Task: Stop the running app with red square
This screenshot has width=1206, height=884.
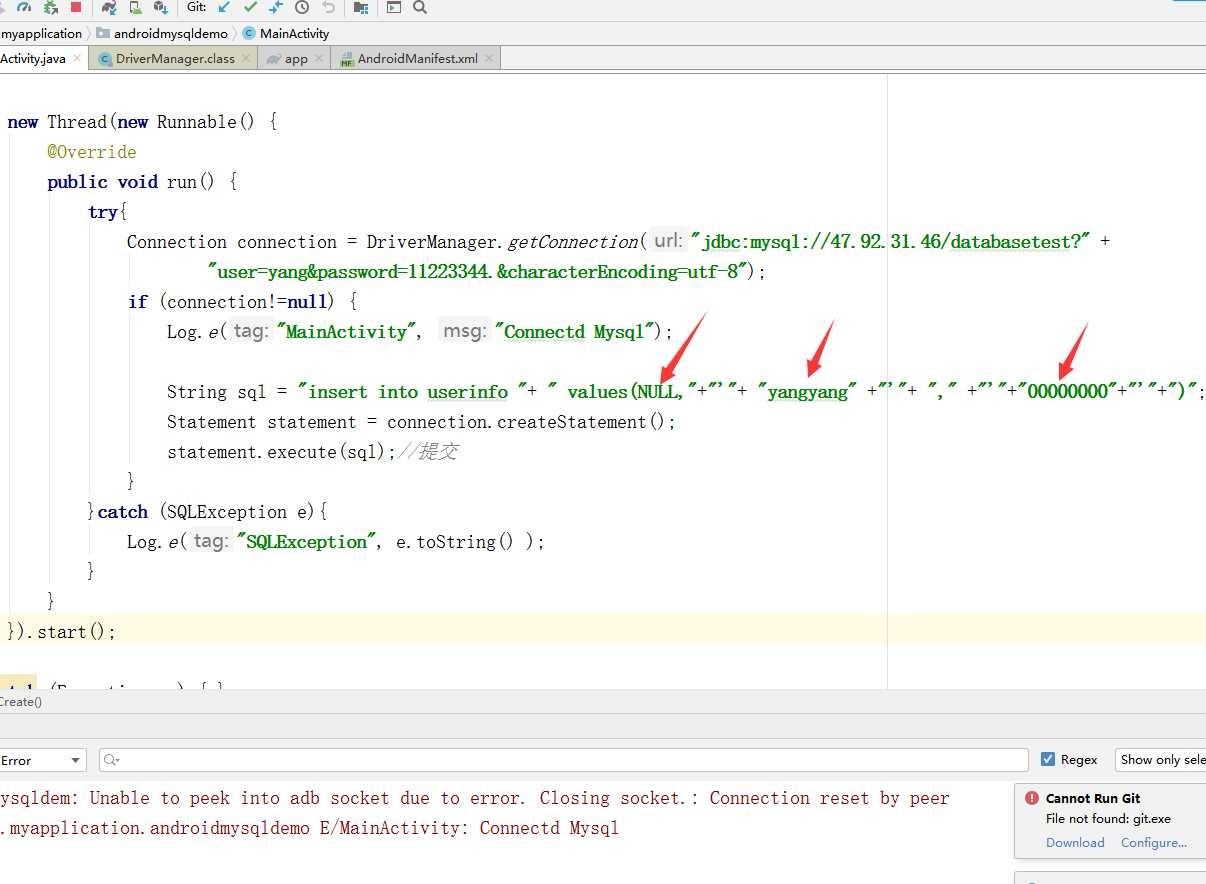Action: (76, 7)
